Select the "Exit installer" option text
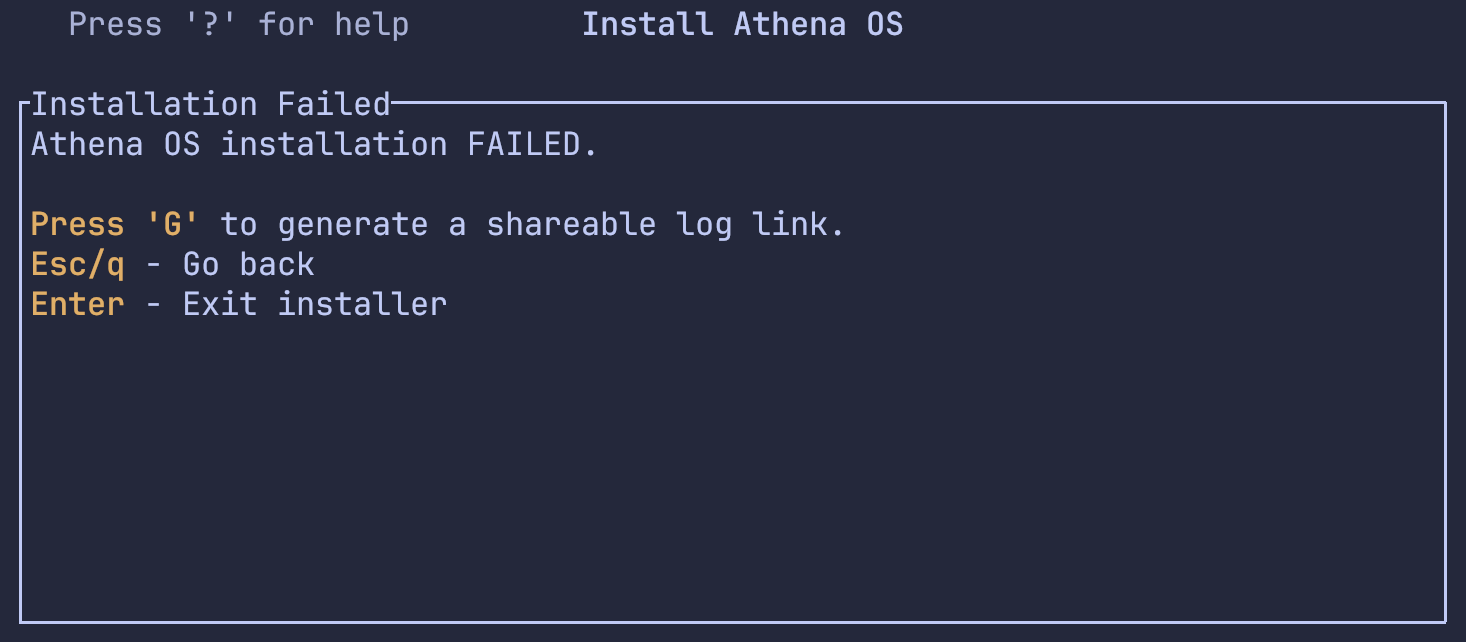 click(315, 304)
